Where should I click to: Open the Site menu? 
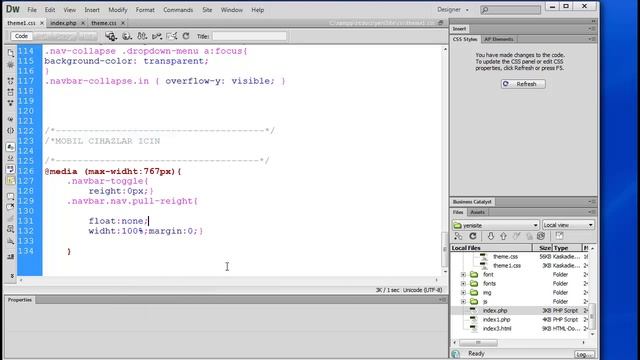point(207,10)
